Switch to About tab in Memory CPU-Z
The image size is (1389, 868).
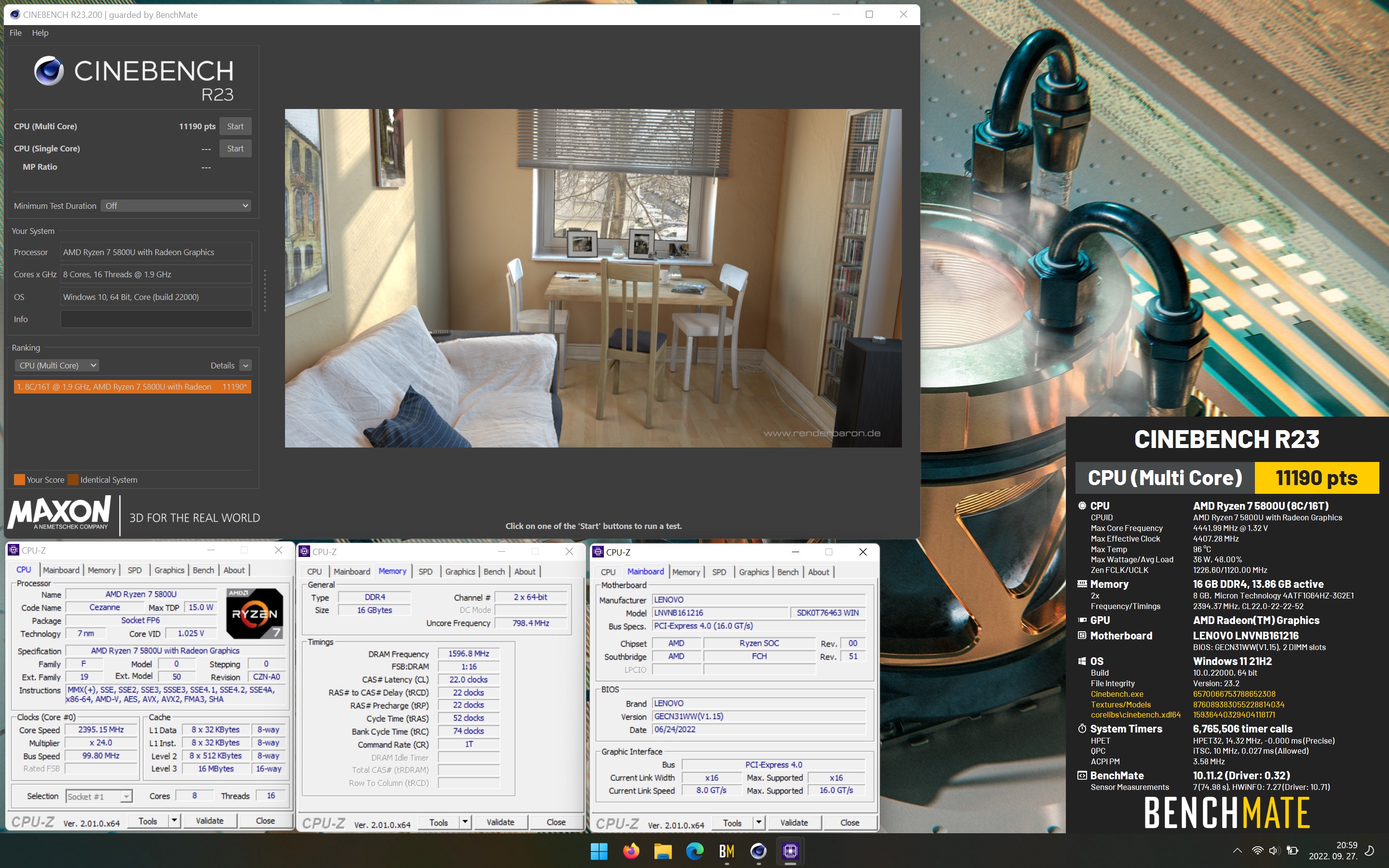525,572
